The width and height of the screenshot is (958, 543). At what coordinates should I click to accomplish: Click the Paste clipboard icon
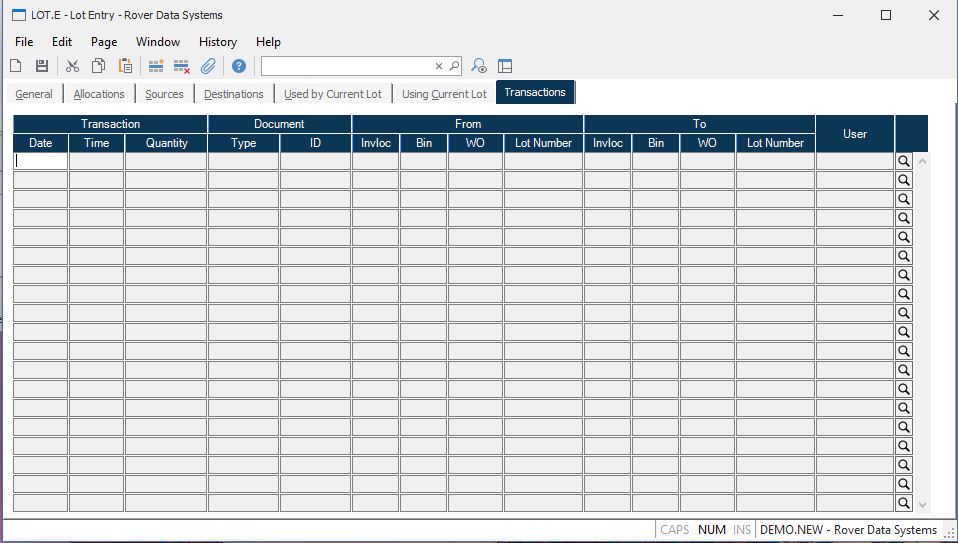(125, 66)
